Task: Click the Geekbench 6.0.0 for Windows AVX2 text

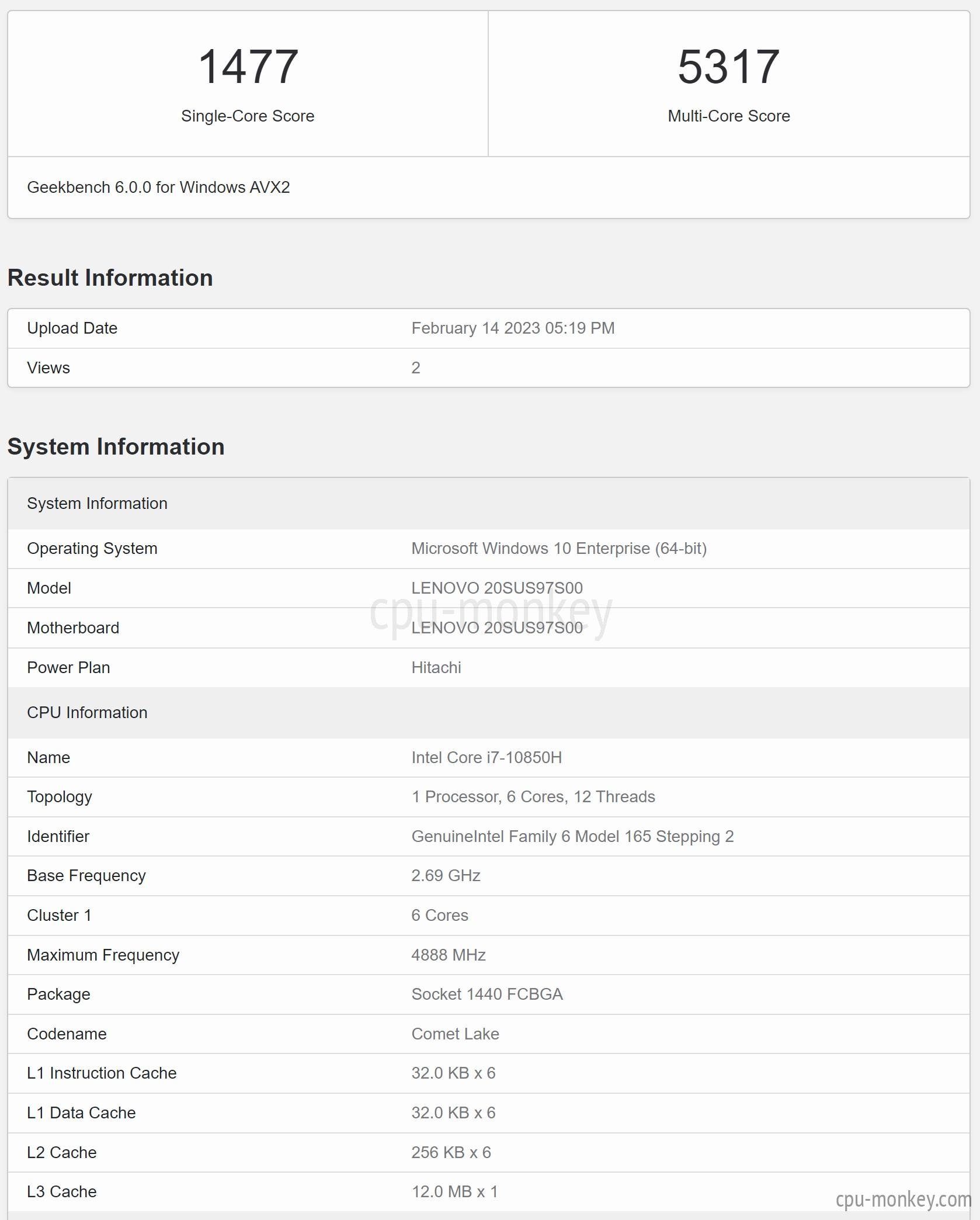Action: point(158,187)
